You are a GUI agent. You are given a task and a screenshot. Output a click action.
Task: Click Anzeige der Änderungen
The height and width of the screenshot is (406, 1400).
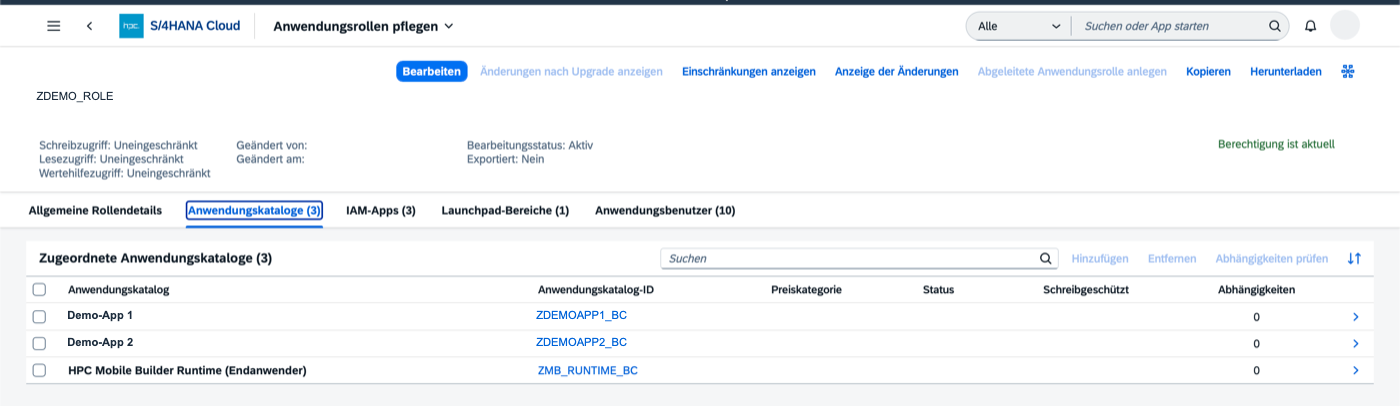pos(897,71)
